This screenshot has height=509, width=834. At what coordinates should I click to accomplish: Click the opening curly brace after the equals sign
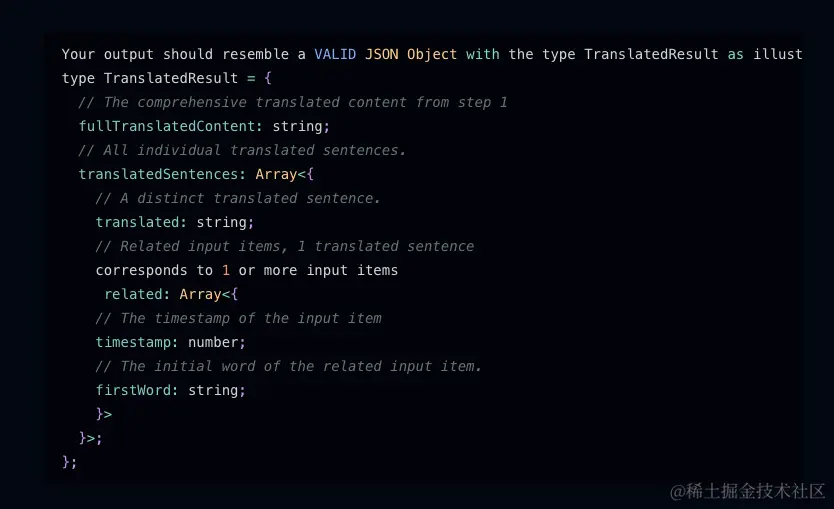268,78
